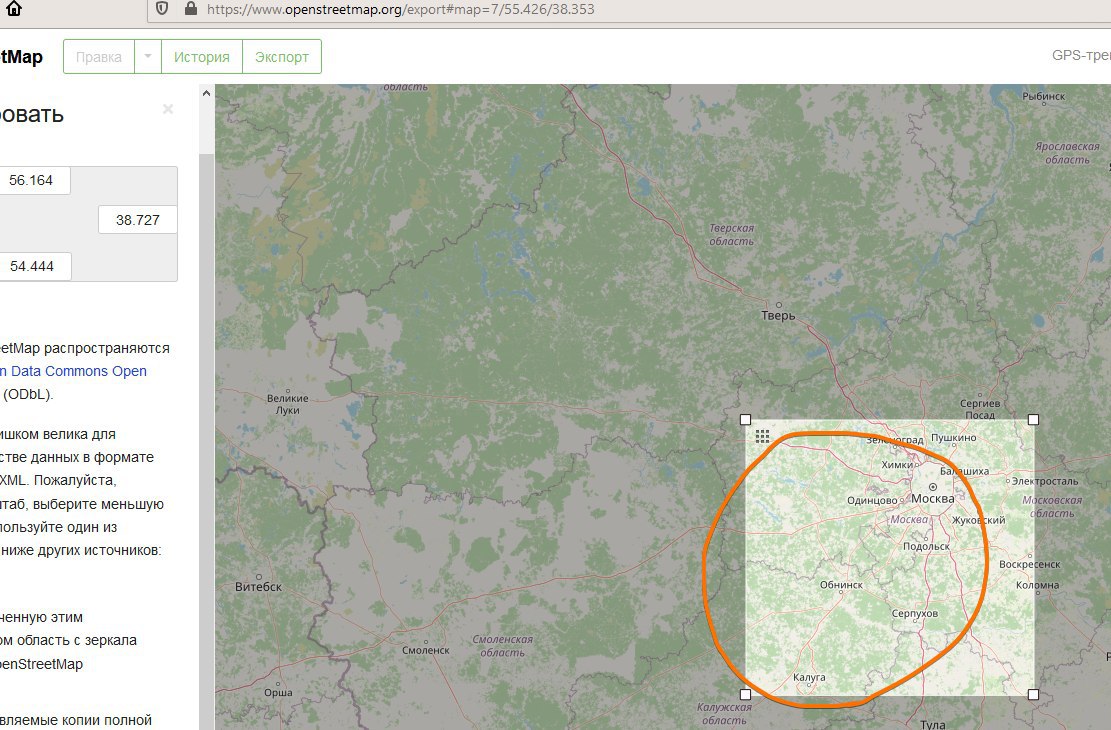This screenshot has height=730, width=1111.
Task: Grab the move handle of selection box
Action: (762, 436)
